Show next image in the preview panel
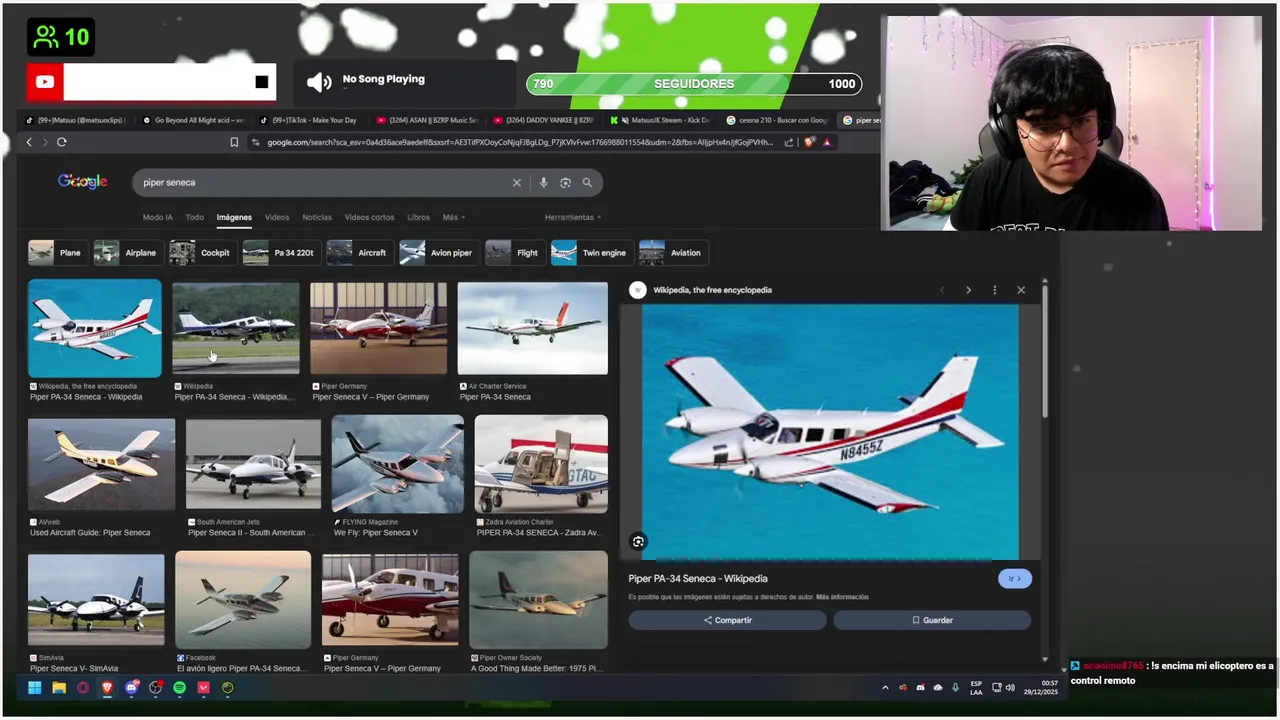Image resolution: width=1280 pixels, height=720 pixels. [968, 290]
